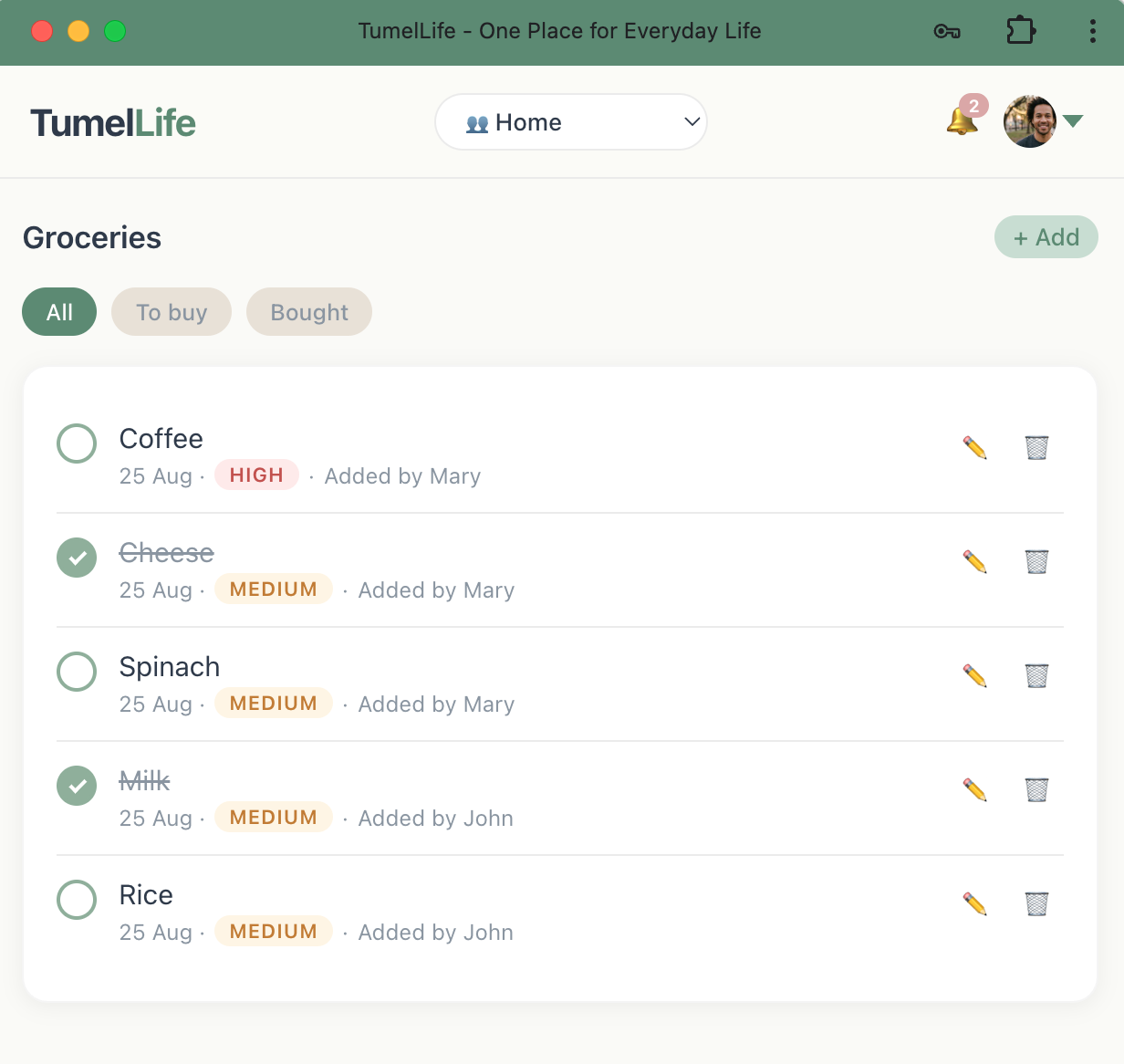Click the key icon in title bar

point(947,32)
